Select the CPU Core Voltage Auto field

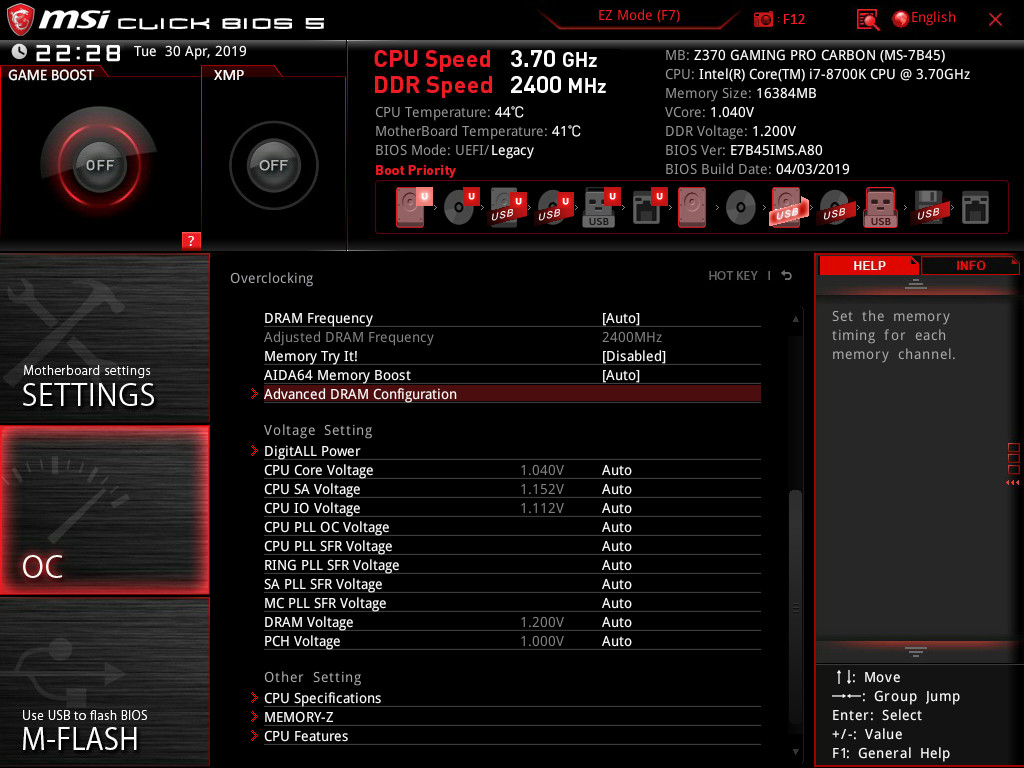(616, 470)
